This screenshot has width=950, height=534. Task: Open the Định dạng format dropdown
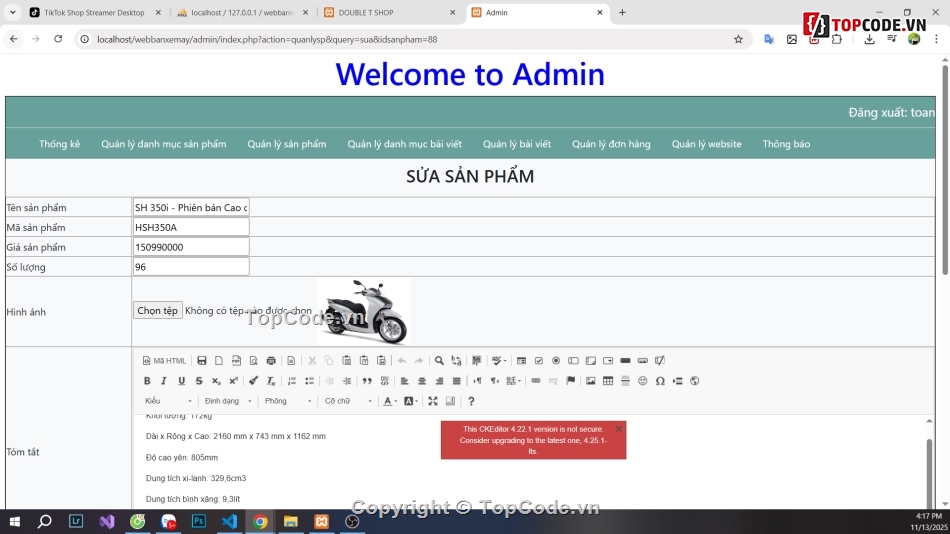[x=228, y=401]
